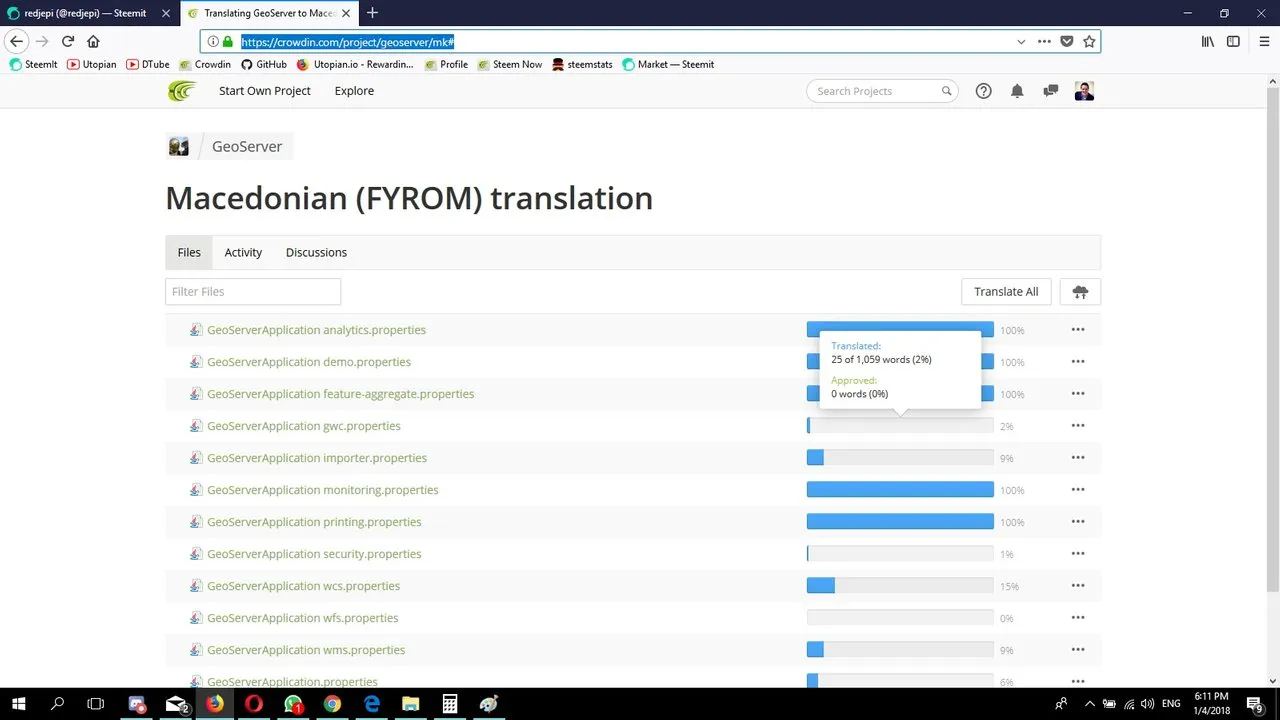Click the browser reload button
The width and height of the screenshot is (1280, 720).
tap(68, 41)
